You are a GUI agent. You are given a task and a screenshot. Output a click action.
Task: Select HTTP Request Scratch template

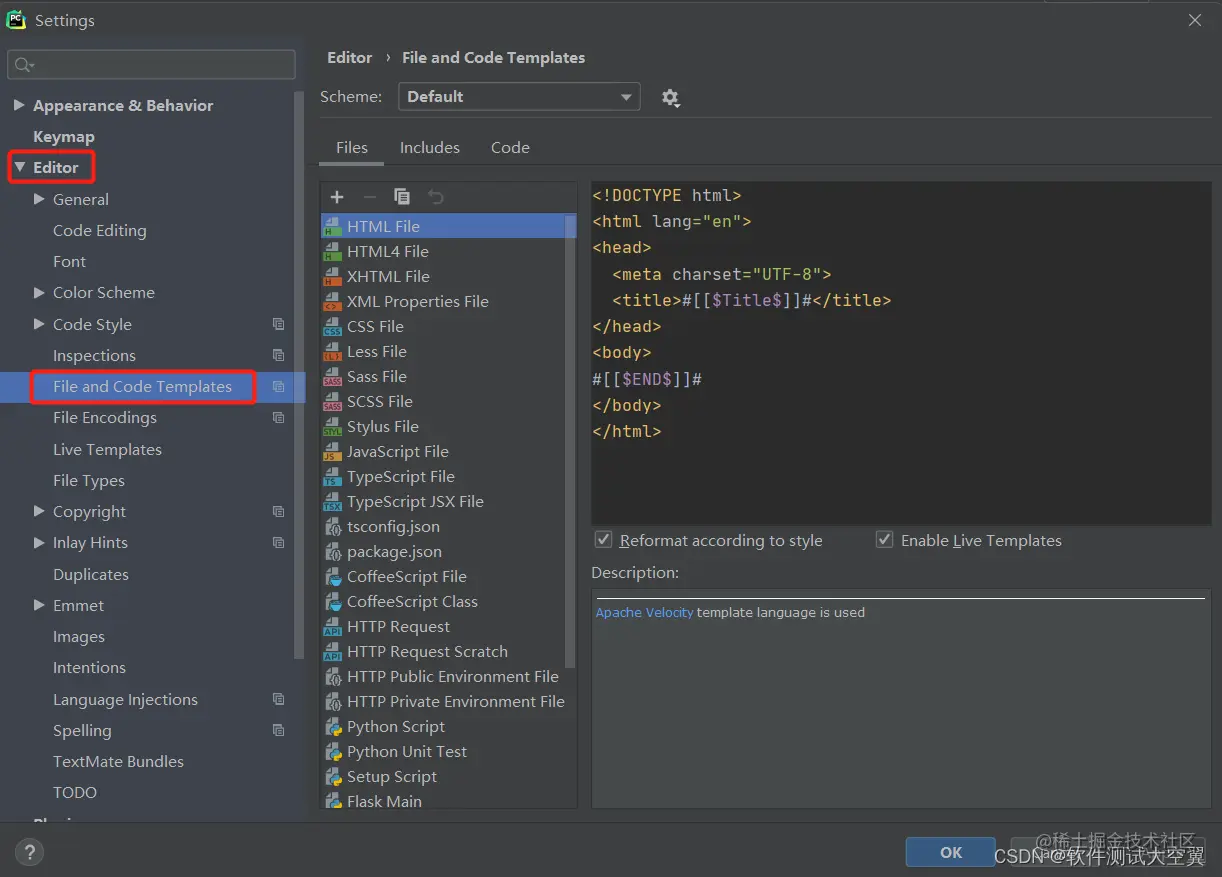427,651
